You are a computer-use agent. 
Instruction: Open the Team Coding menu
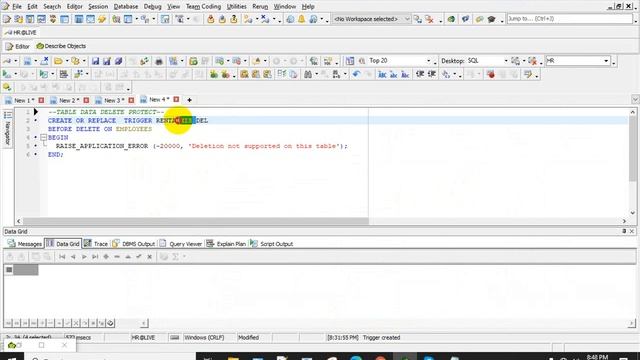coord(203,7)
